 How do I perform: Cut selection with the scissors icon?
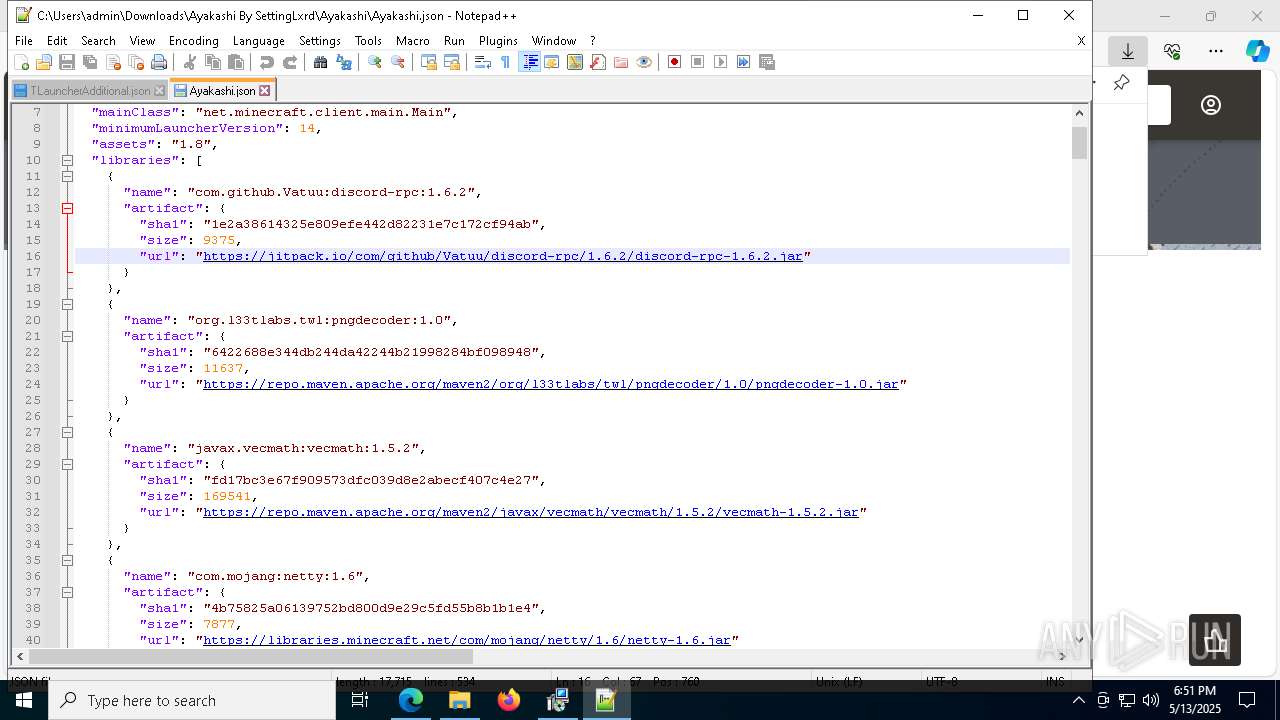pyautogui.click(x=190, y=62)
